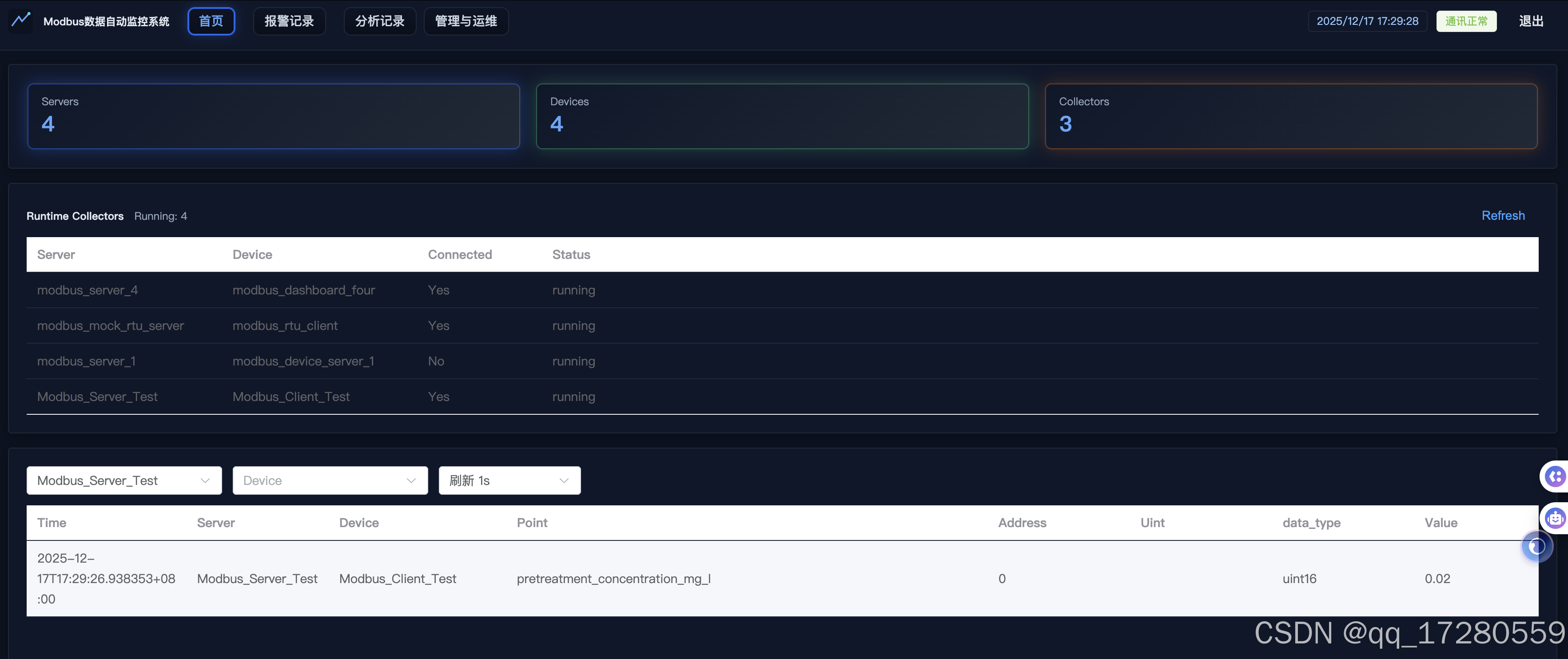Go to the 分析记录 tab
The height and width of the screenshot is (659, 1568).
379,21
